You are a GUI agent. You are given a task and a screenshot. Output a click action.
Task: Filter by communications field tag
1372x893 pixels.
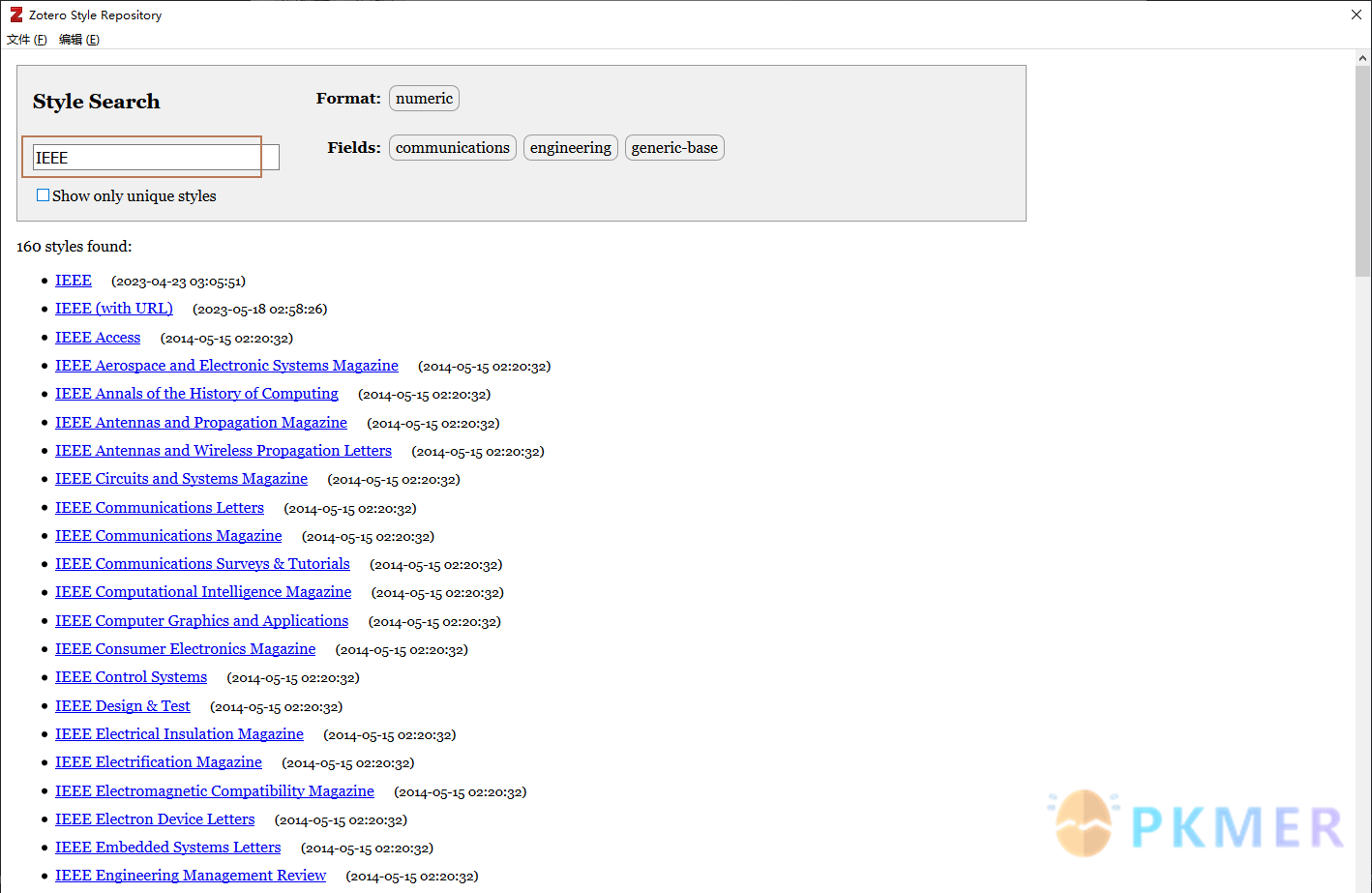(x=452, y=148)
